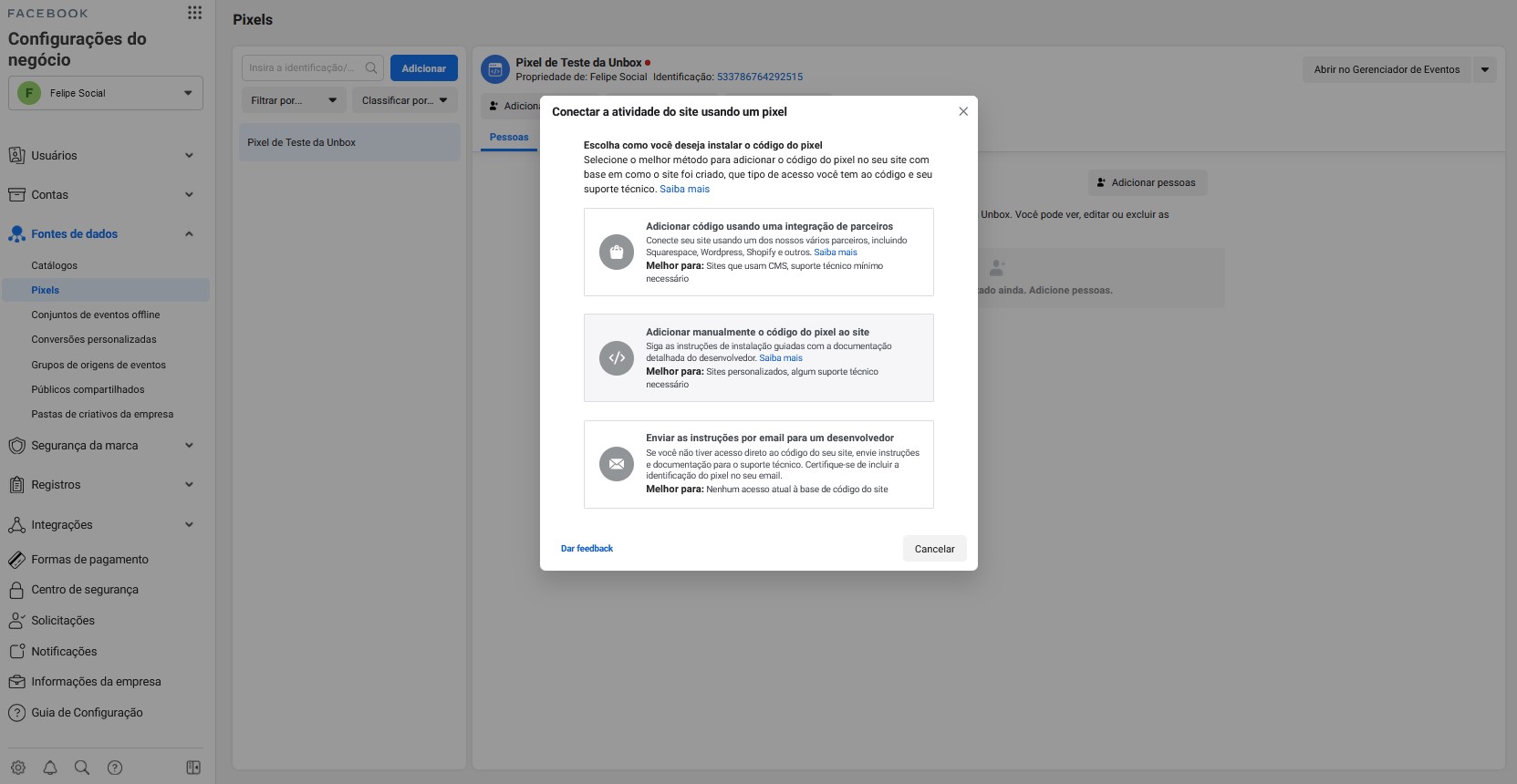Click Cancelar in the dialog
The image size is (1517, 784).
(935, 549)
